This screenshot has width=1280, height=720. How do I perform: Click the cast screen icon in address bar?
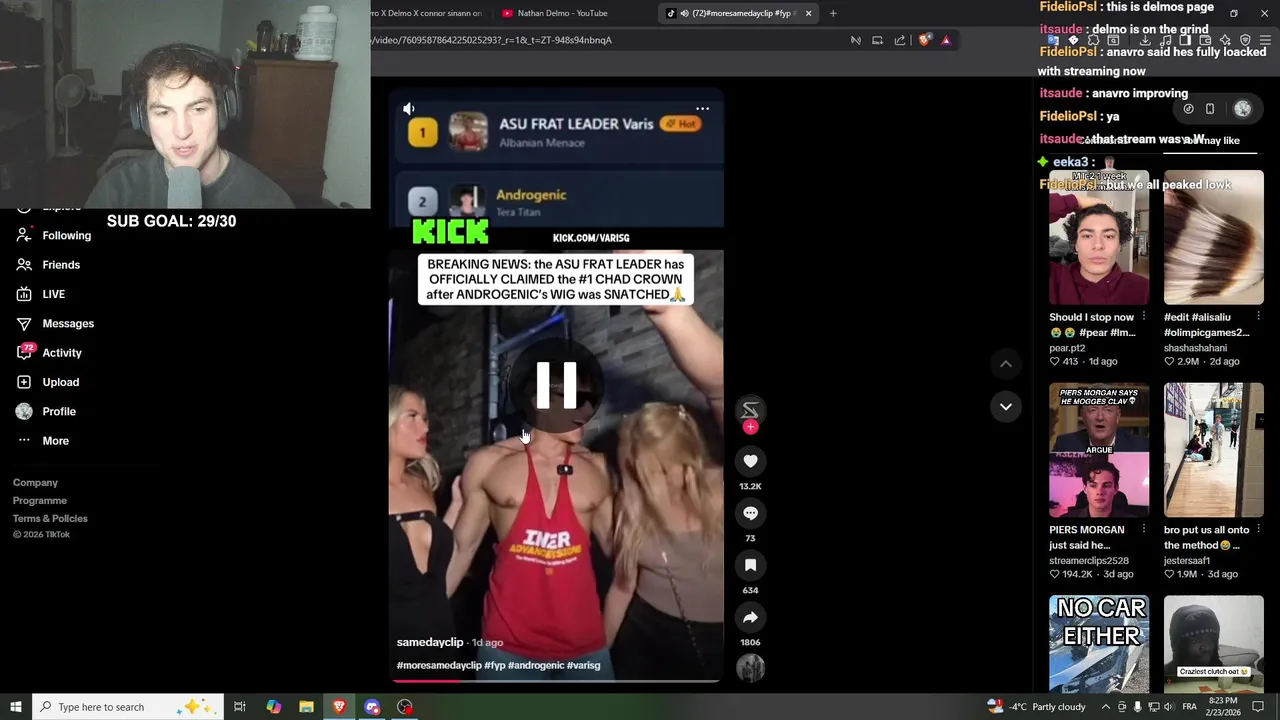click(877, 40)
